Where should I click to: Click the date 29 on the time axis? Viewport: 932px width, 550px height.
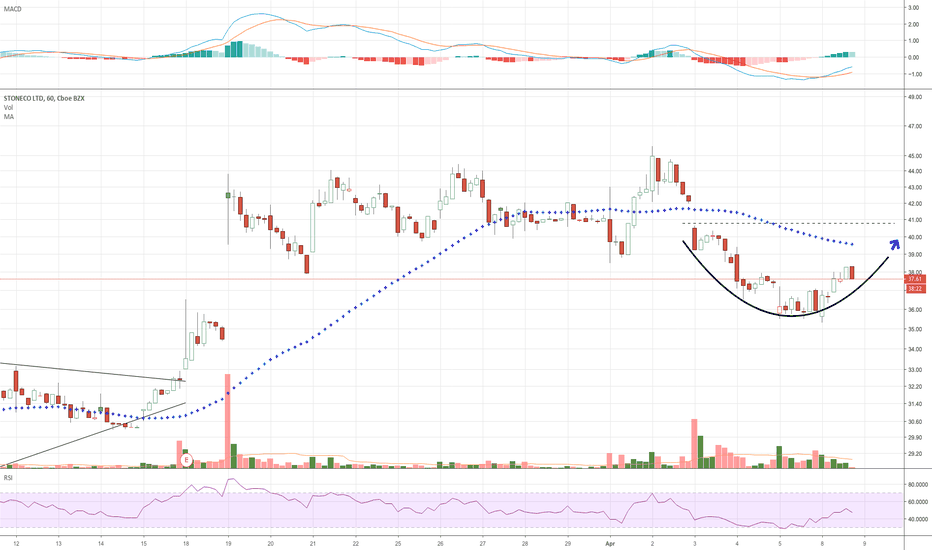(568, 543)
